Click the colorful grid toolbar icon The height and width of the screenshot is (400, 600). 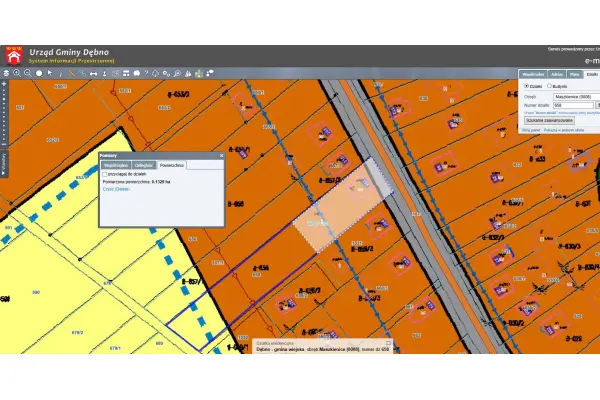[199, 73]
